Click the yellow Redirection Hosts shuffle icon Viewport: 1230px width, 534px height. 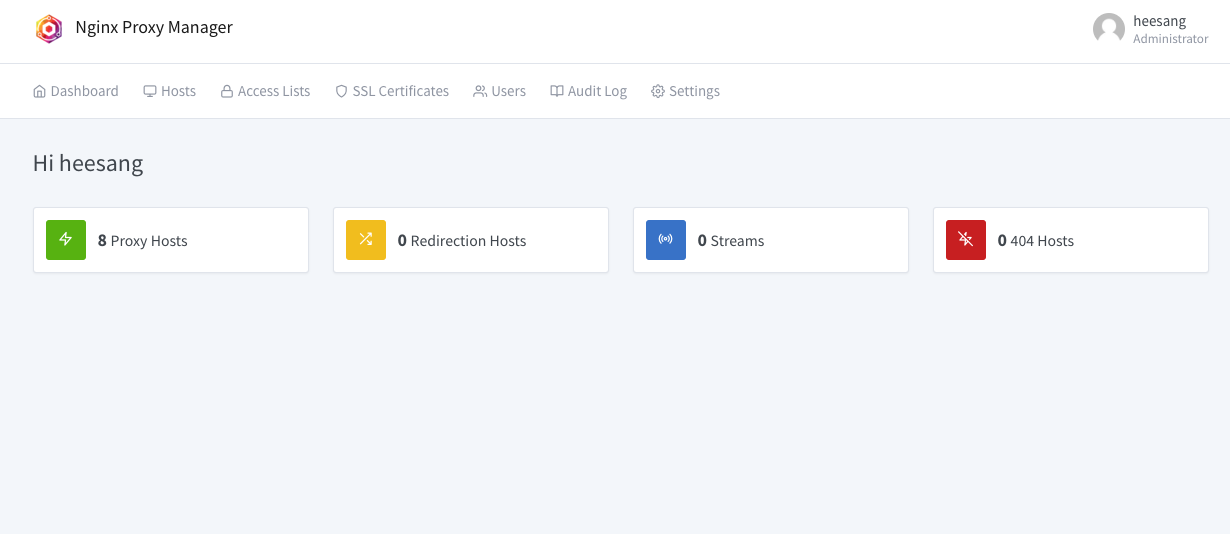pos(366,240)
